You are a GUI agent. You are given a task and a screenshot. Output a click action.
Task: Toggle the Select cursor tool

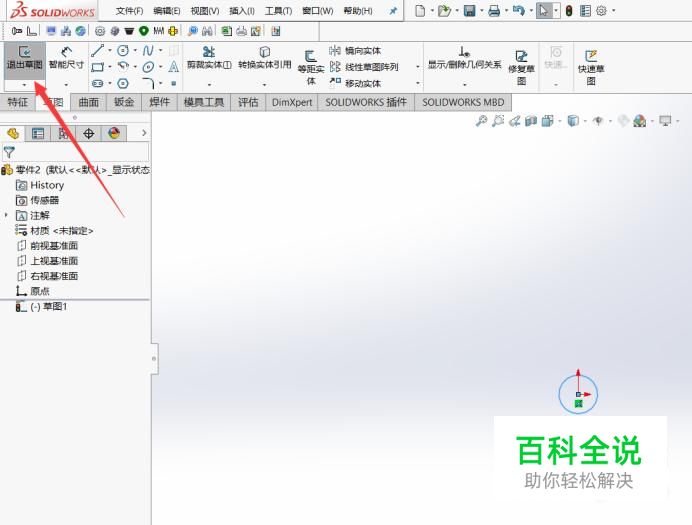(543, 11)
